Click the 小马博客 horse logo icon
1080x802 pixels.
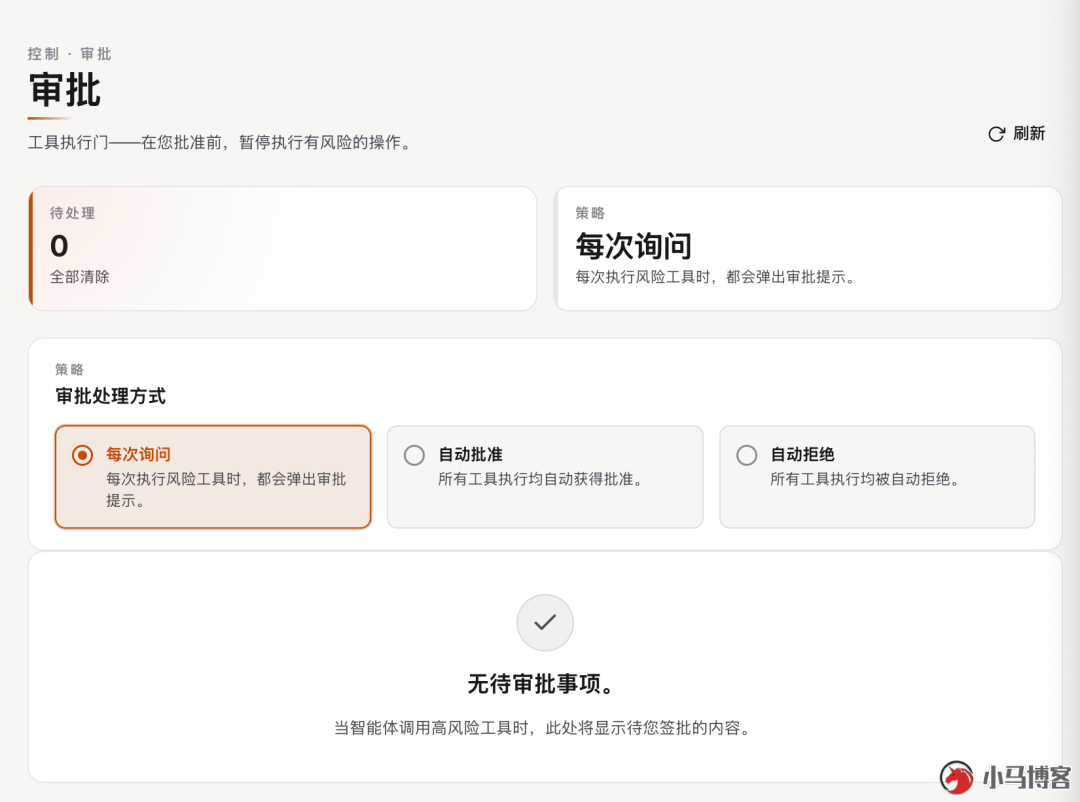click(x=957, y=777)
